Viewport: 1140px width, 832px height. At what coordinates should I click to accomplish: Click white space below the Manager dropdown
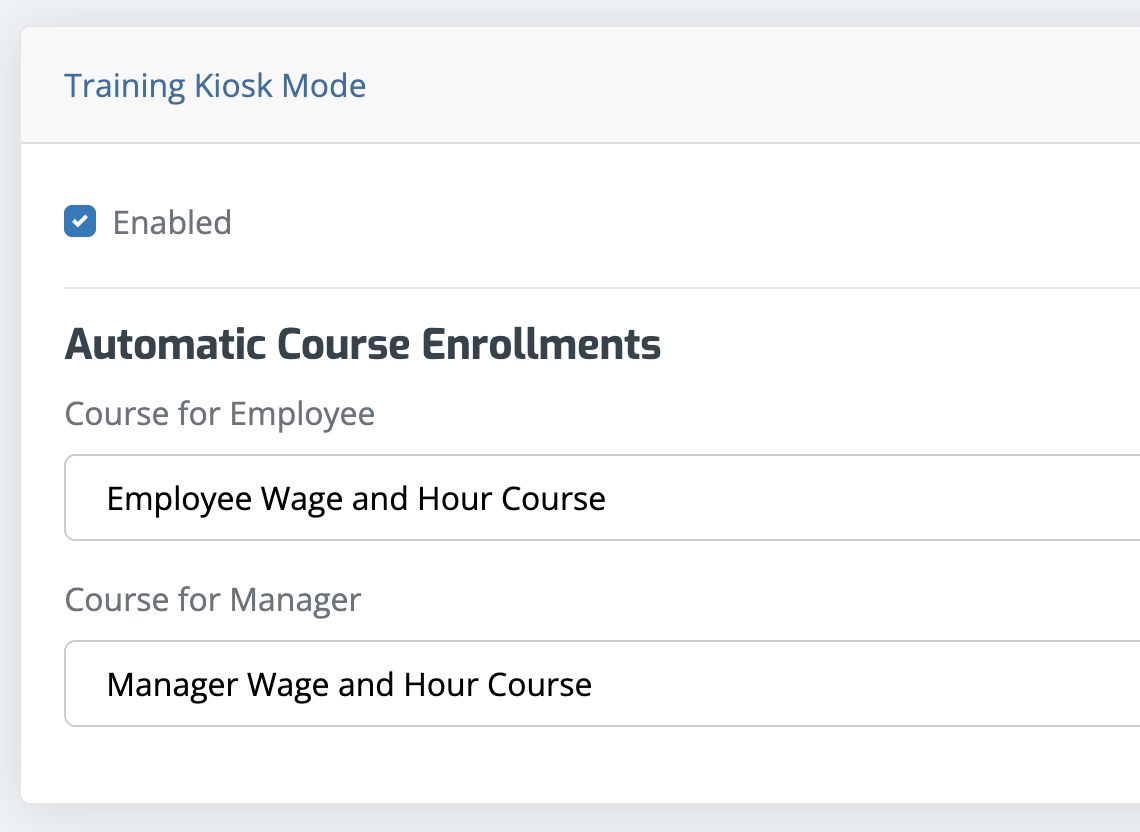pyautogui.click(x=600, y=764)
